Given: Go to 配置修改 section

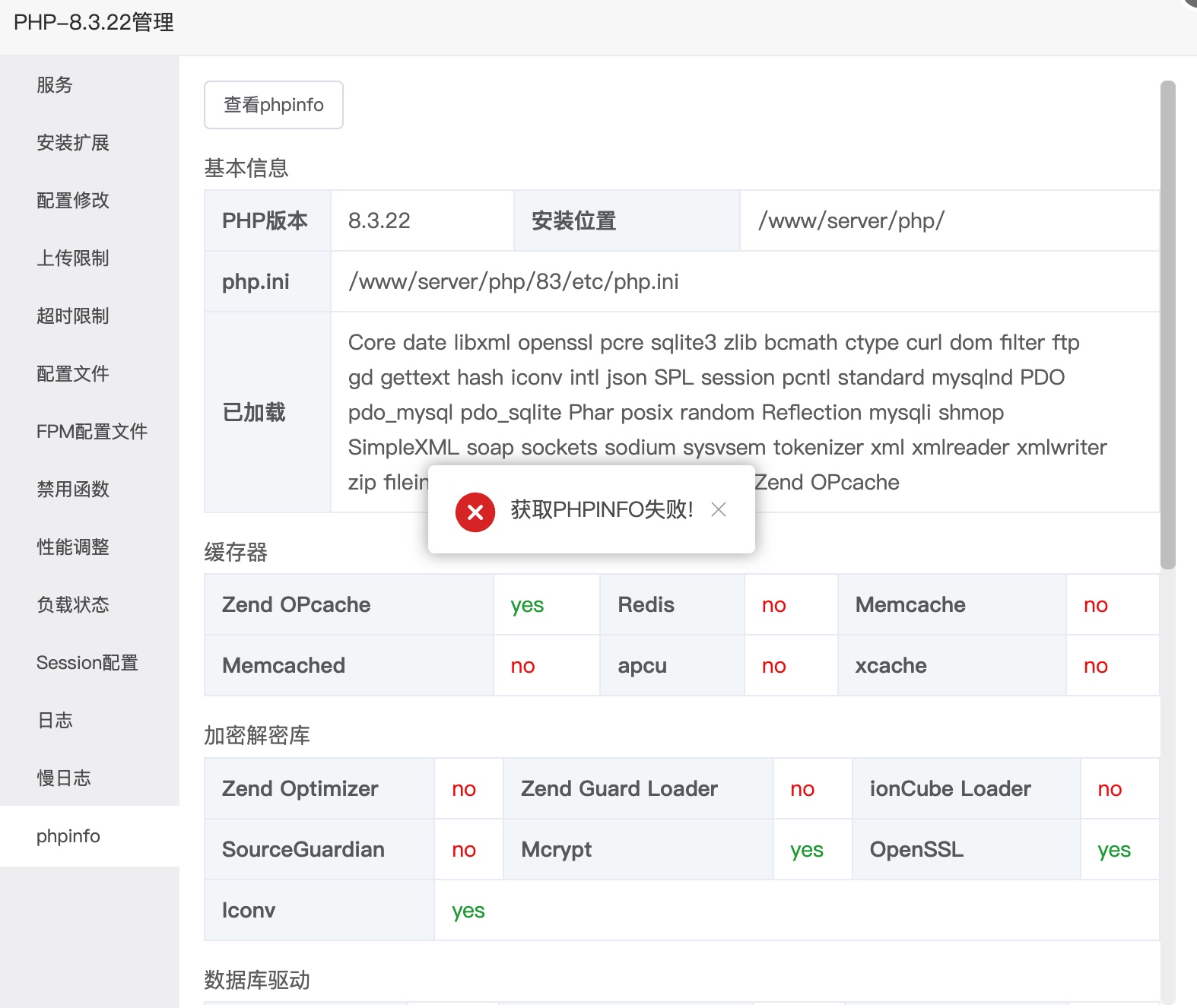Looking at the screenshot, I should click(73, 200).
